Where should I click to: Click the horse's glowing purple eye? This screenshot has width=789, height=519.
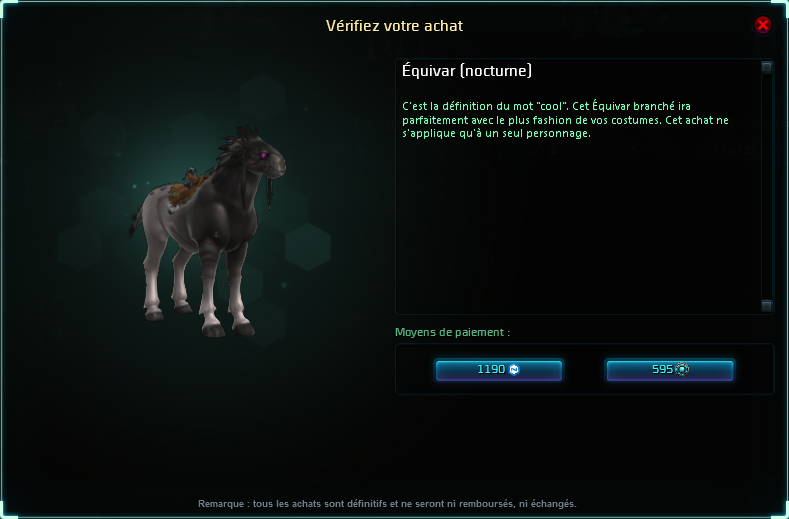point(263,156)
